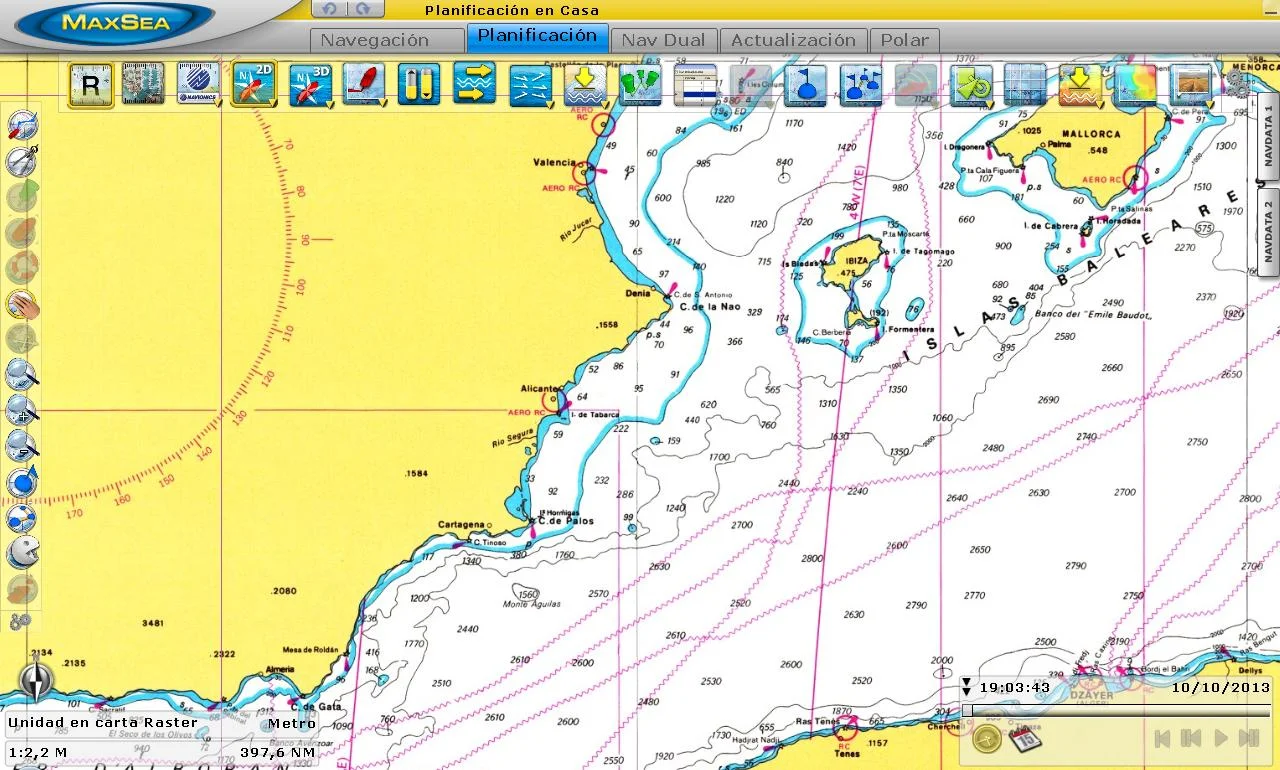Click the single blue buoy mark icon
1280x770 pixels.
[x=805, y=84]
